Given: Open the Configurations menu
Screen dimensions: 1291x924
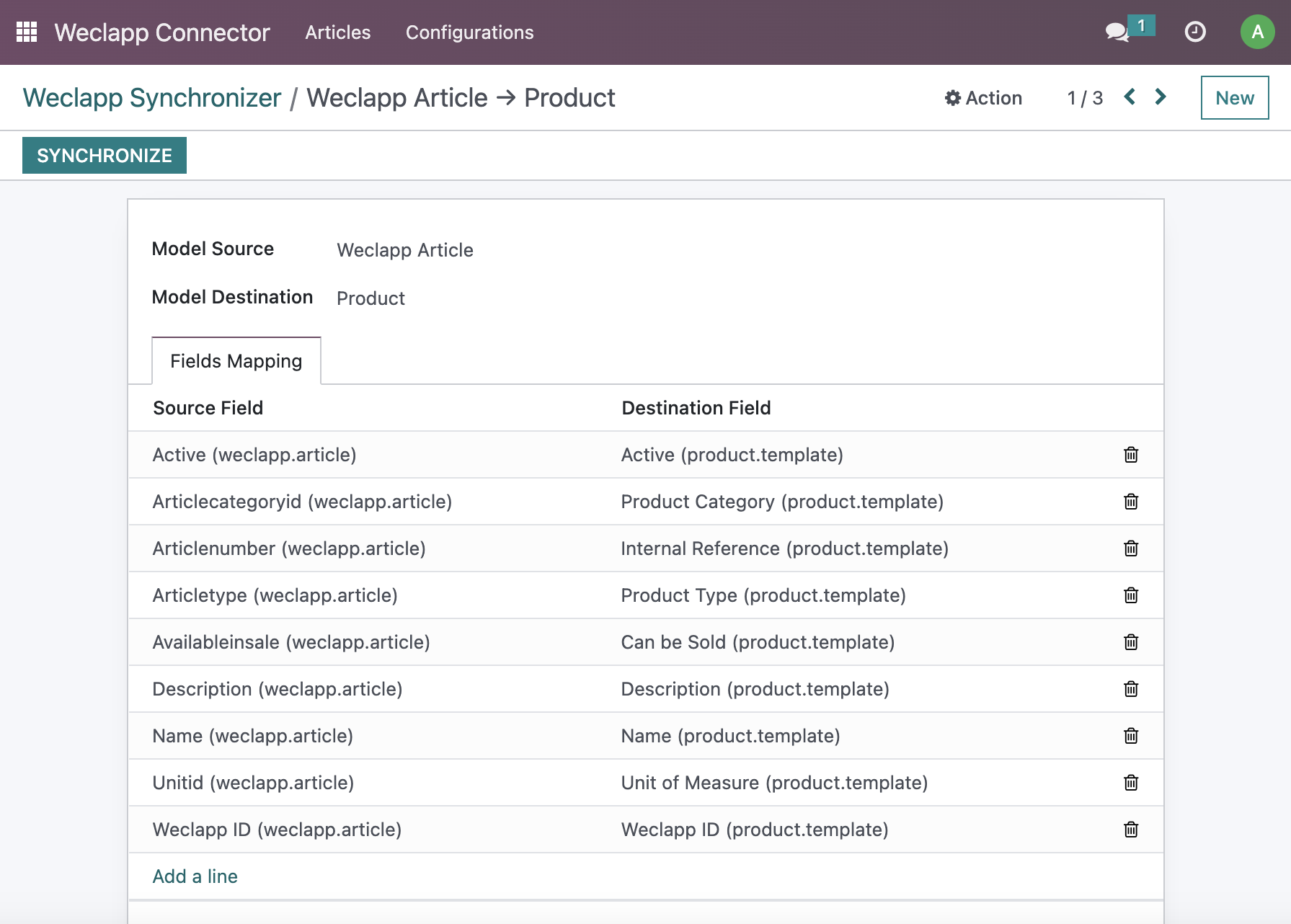Looking at the screenshot, I should click(469, 32).
